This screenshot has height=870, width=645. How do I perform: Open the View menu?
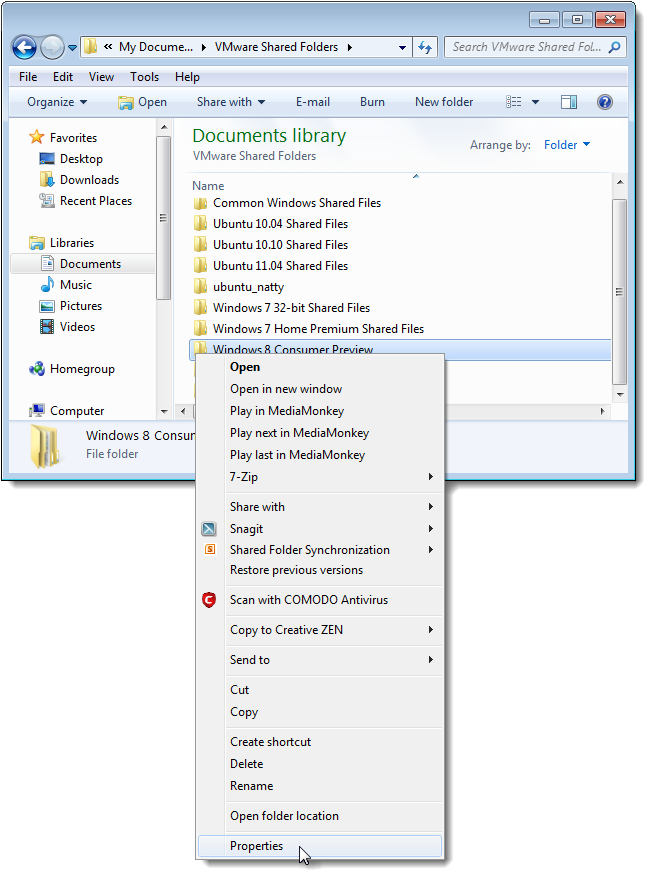101,77
